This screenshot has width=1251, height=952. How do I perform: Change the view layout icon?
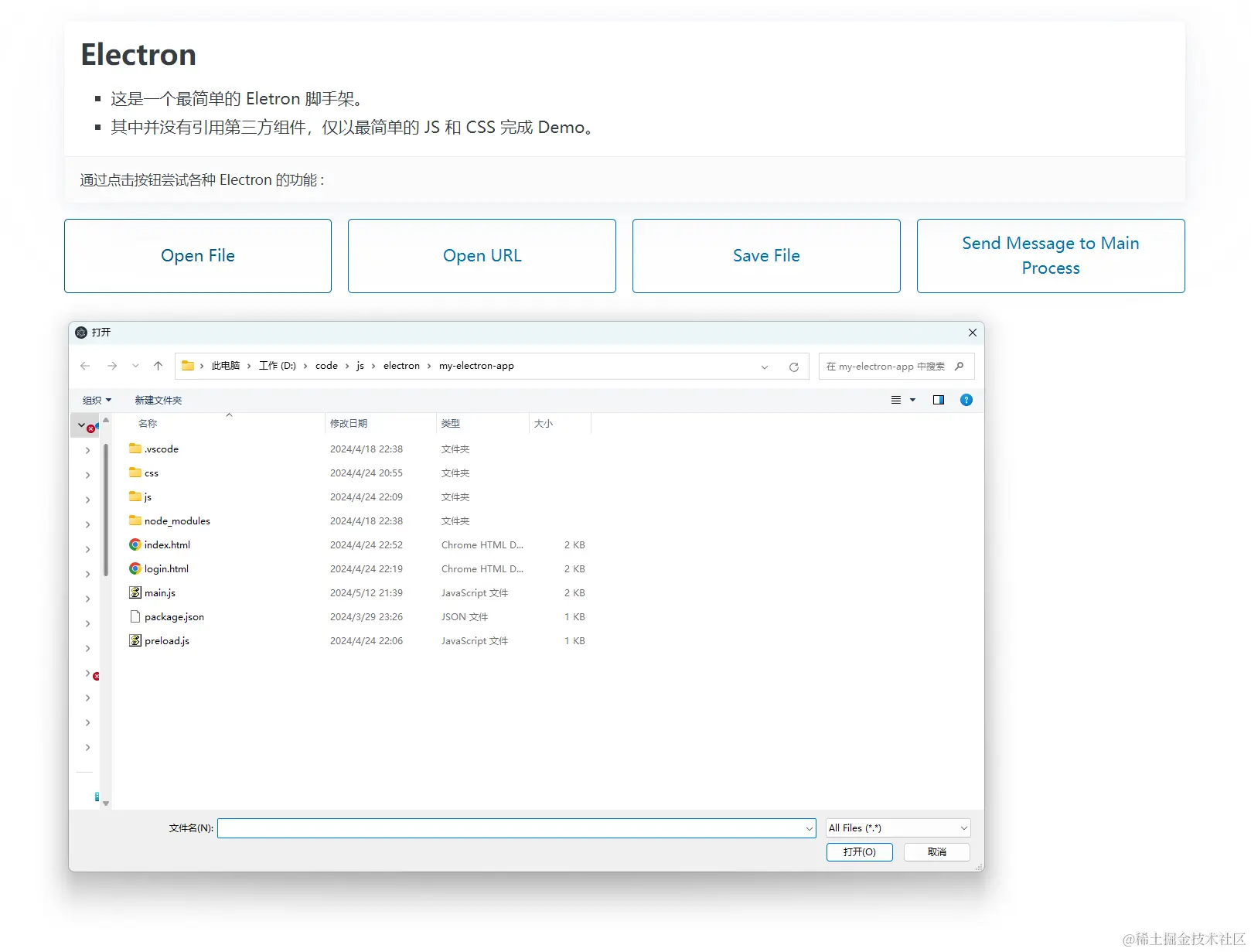coord(896,400)
